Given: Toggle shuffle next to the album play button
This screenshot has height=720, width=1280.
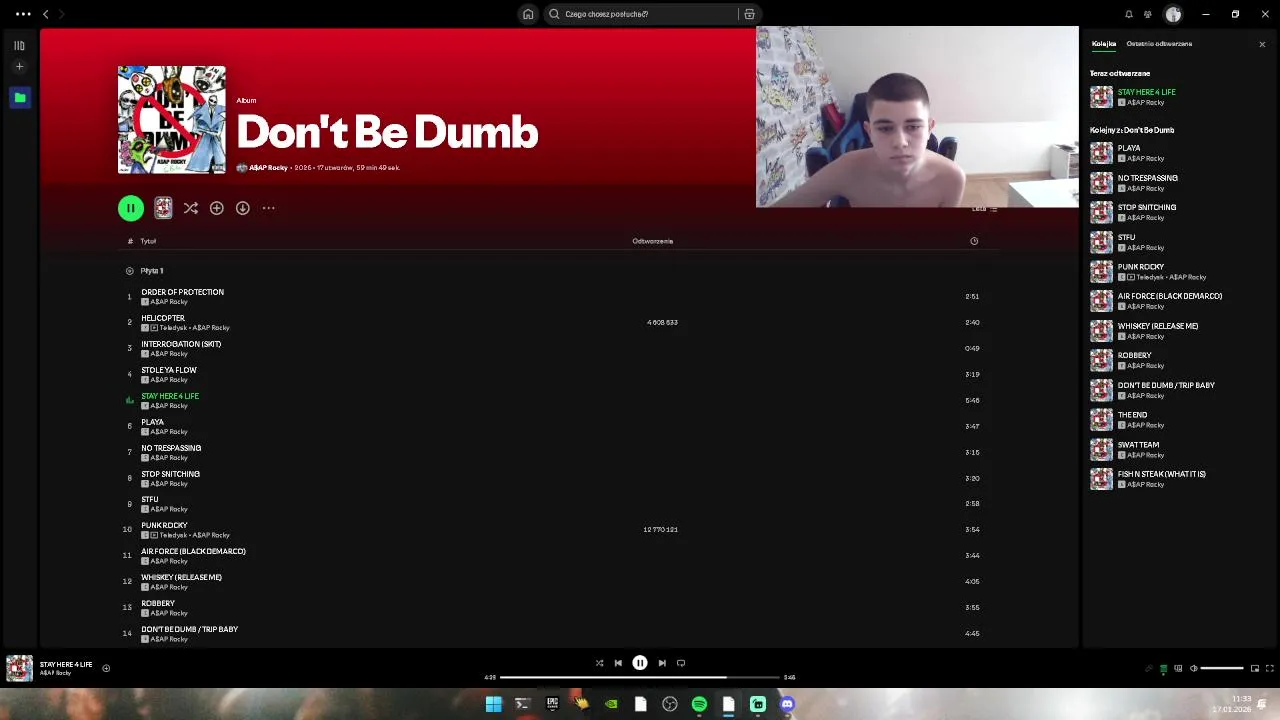Looking at the screenshot, I should click(190, 208).
